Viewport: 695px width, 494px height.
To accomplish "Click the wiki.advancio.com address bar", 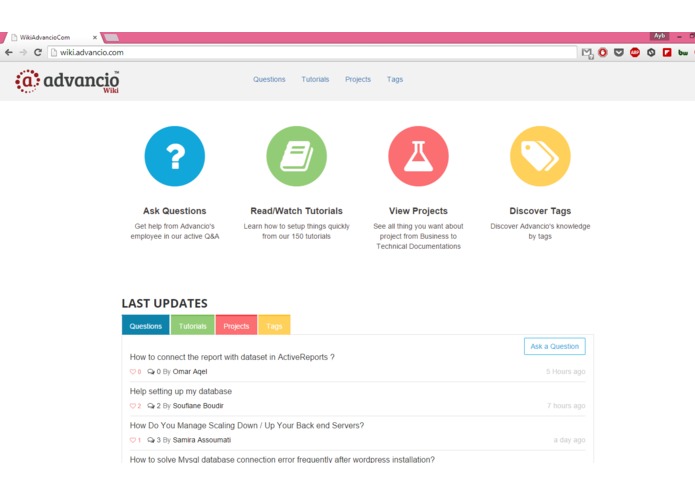I will (312, 52).
